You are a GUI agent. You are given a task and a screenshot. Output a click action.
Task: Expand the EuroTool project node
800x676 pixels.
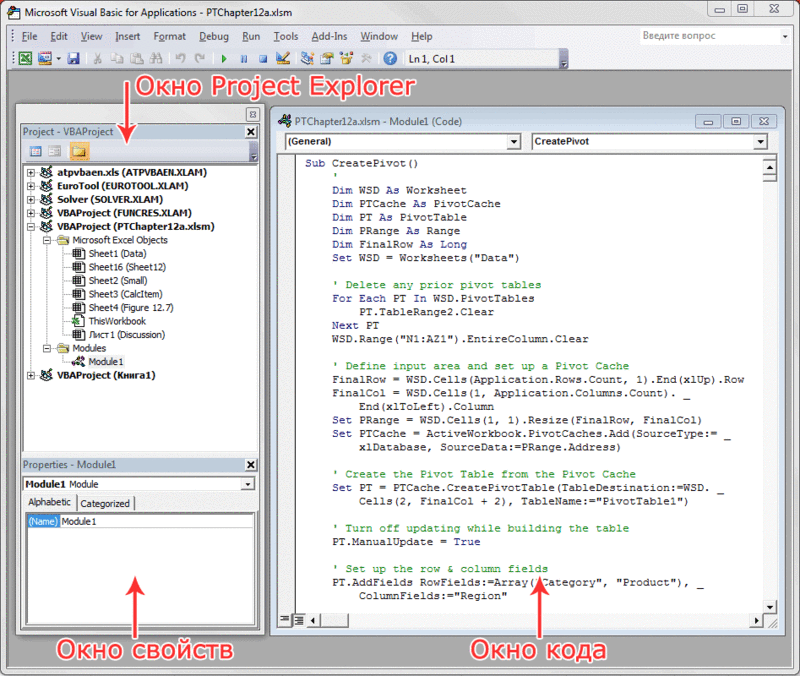[31, 186]
